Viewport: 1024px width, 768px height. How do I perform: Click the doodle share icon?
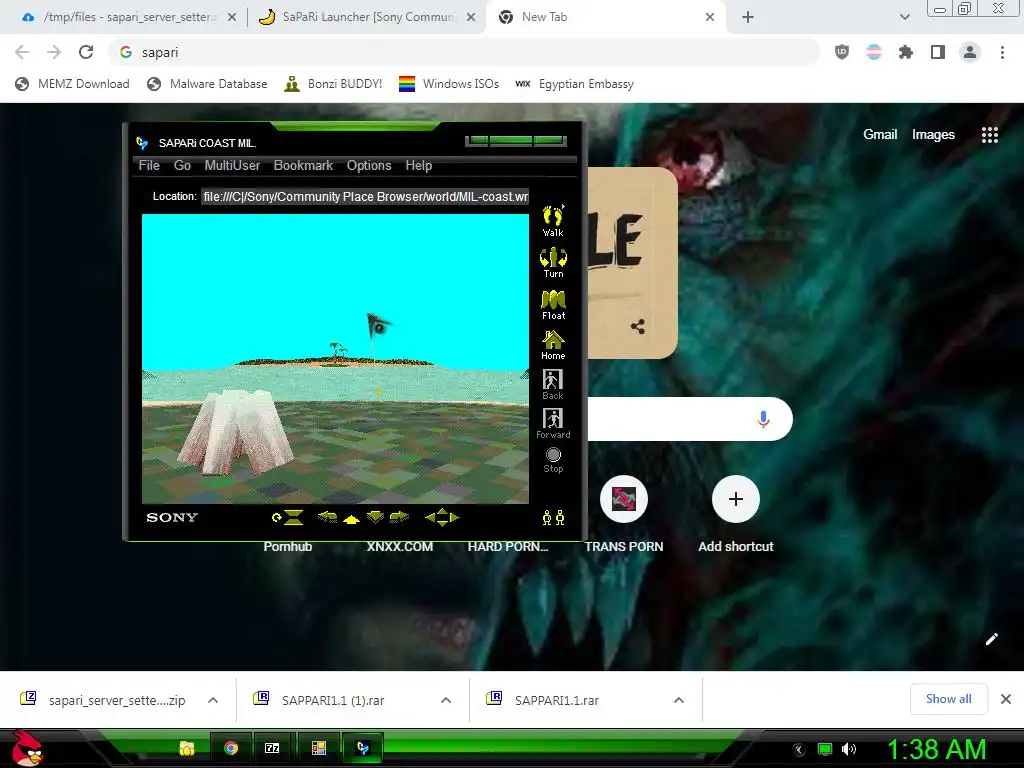pyautogui.click(x=638, y=327)
